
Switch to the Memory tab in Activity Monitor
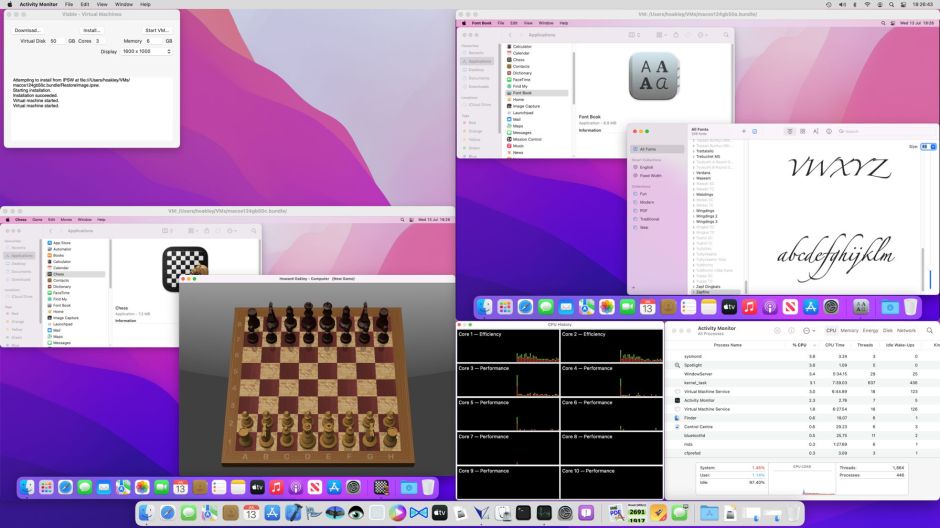tap(849, 330)
